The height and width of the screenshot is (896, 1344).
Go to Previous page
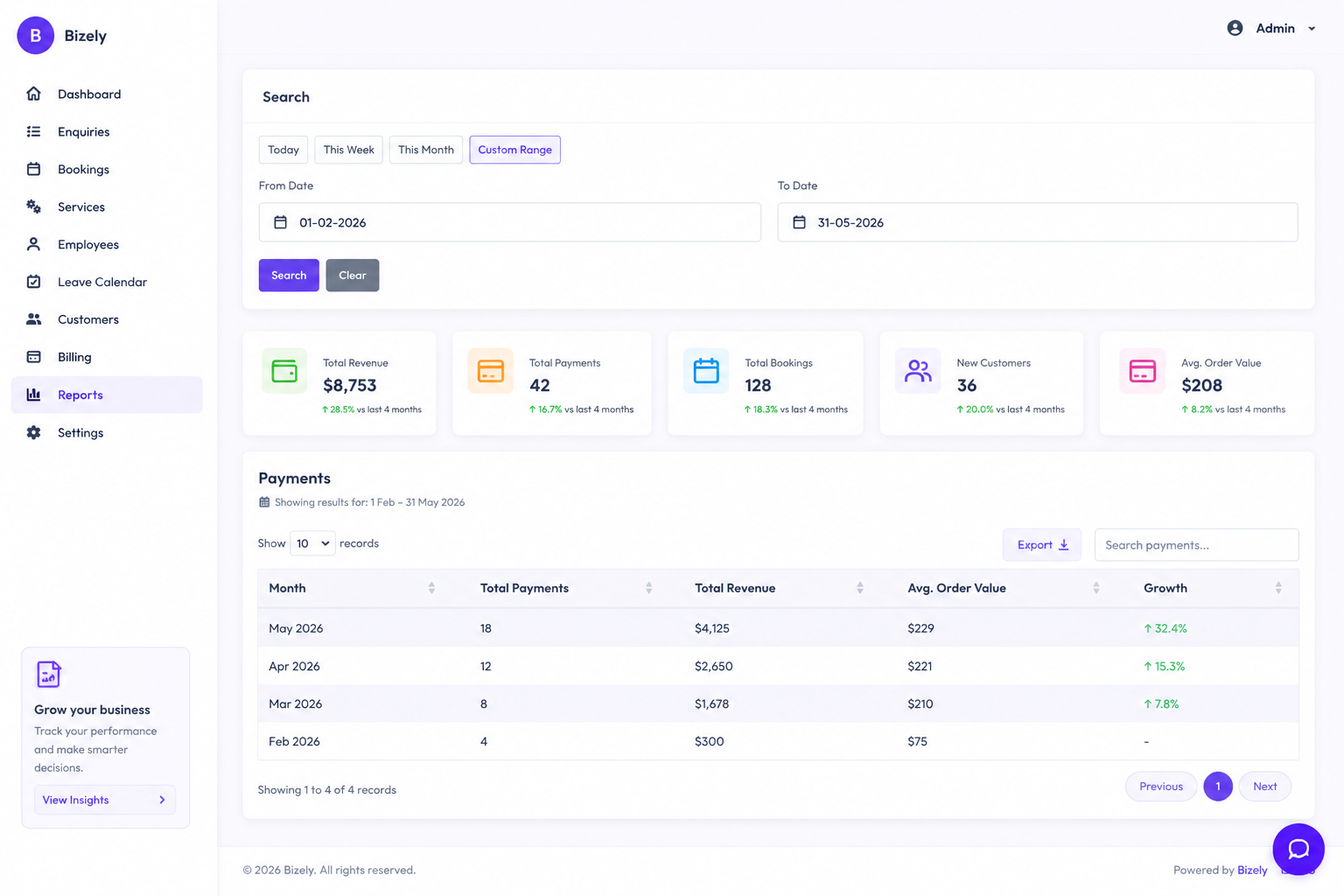tap(1161, 787)
